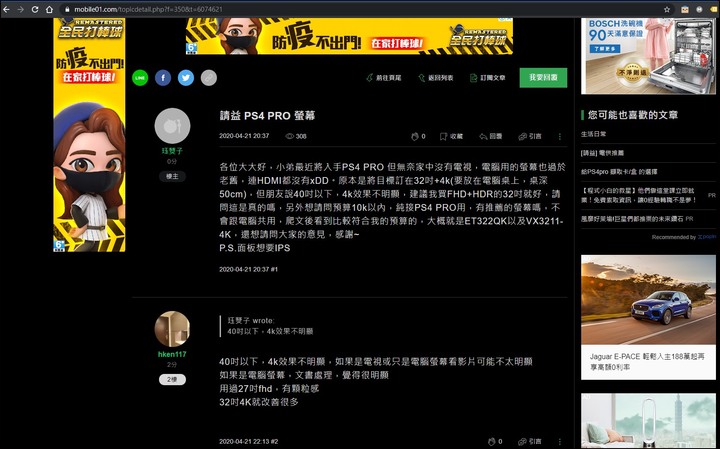This screenshot has height=449, width=720.
Task: Open the BOSCH dishwasher ad
Action: 648,56
